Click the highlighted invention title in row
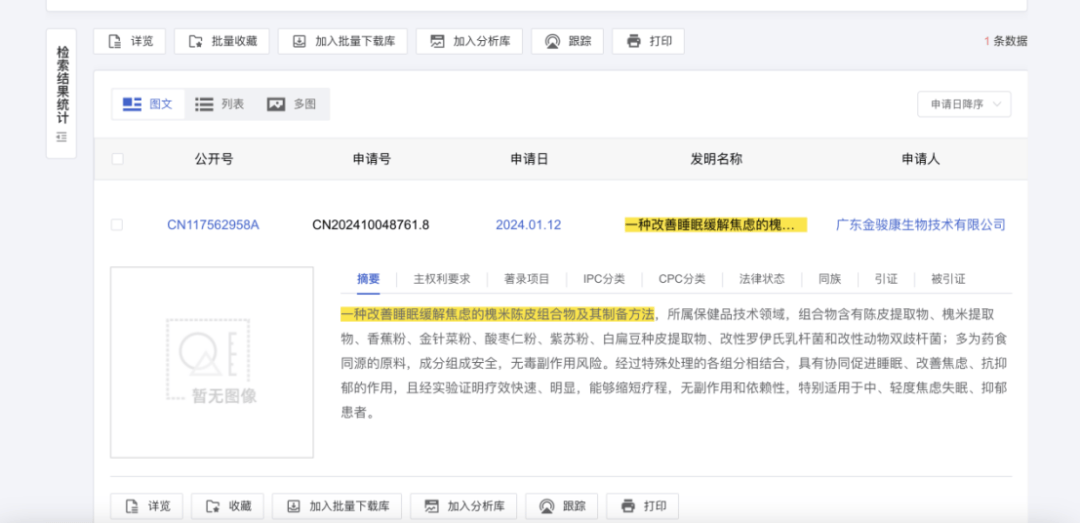 pyautogui.click(x=715, y=225)
